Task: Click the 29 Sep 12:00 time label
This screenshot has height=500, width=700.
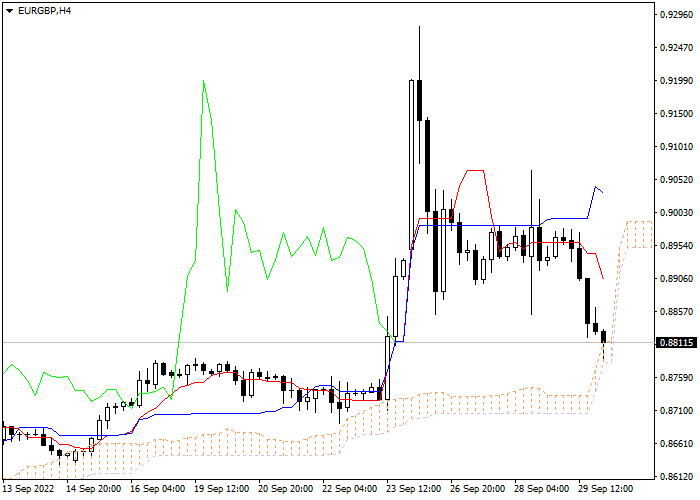Action: [606, 489]
